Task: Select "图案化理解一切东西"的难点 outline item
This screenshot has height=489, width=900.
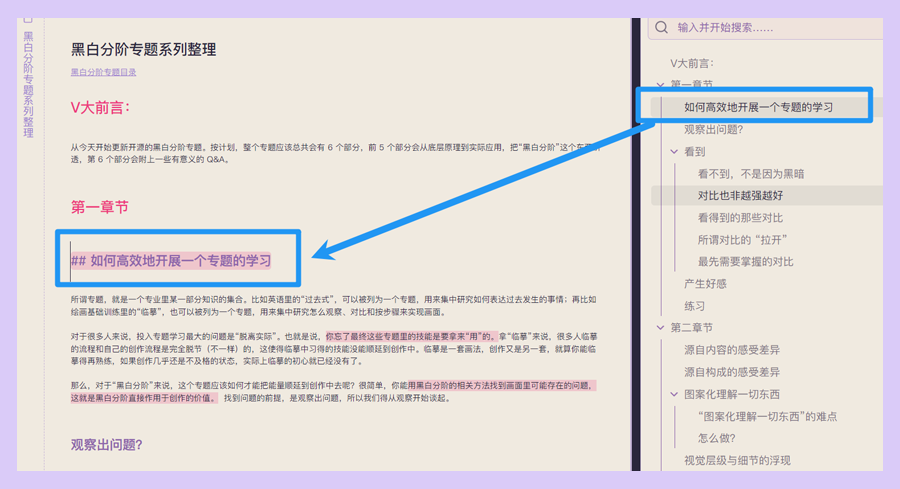Action: [x=767, y=416]
